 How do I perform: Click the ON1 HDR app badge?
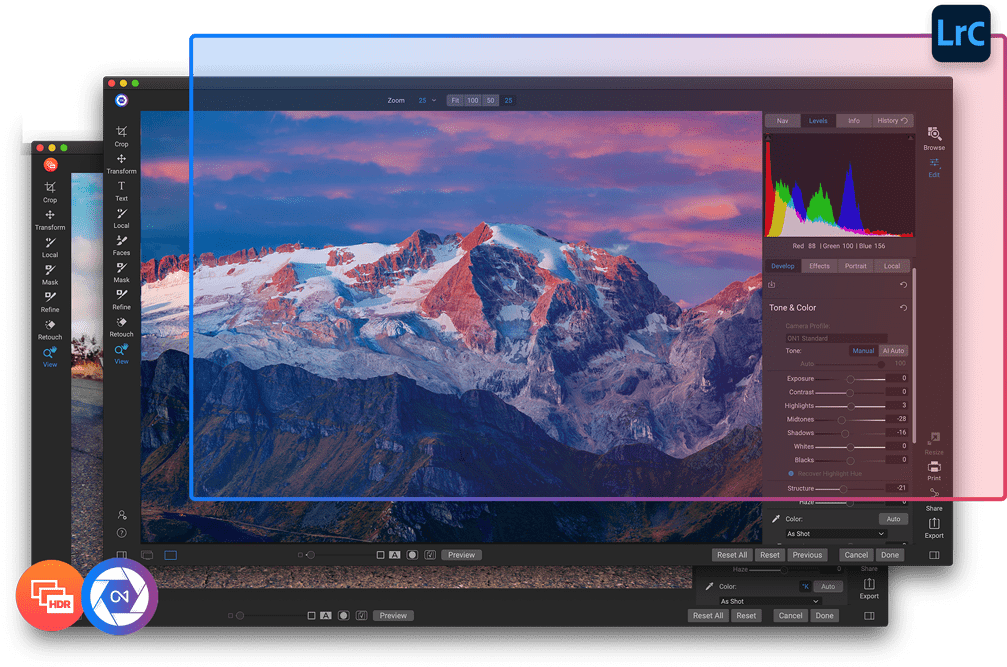coord(49,595)
